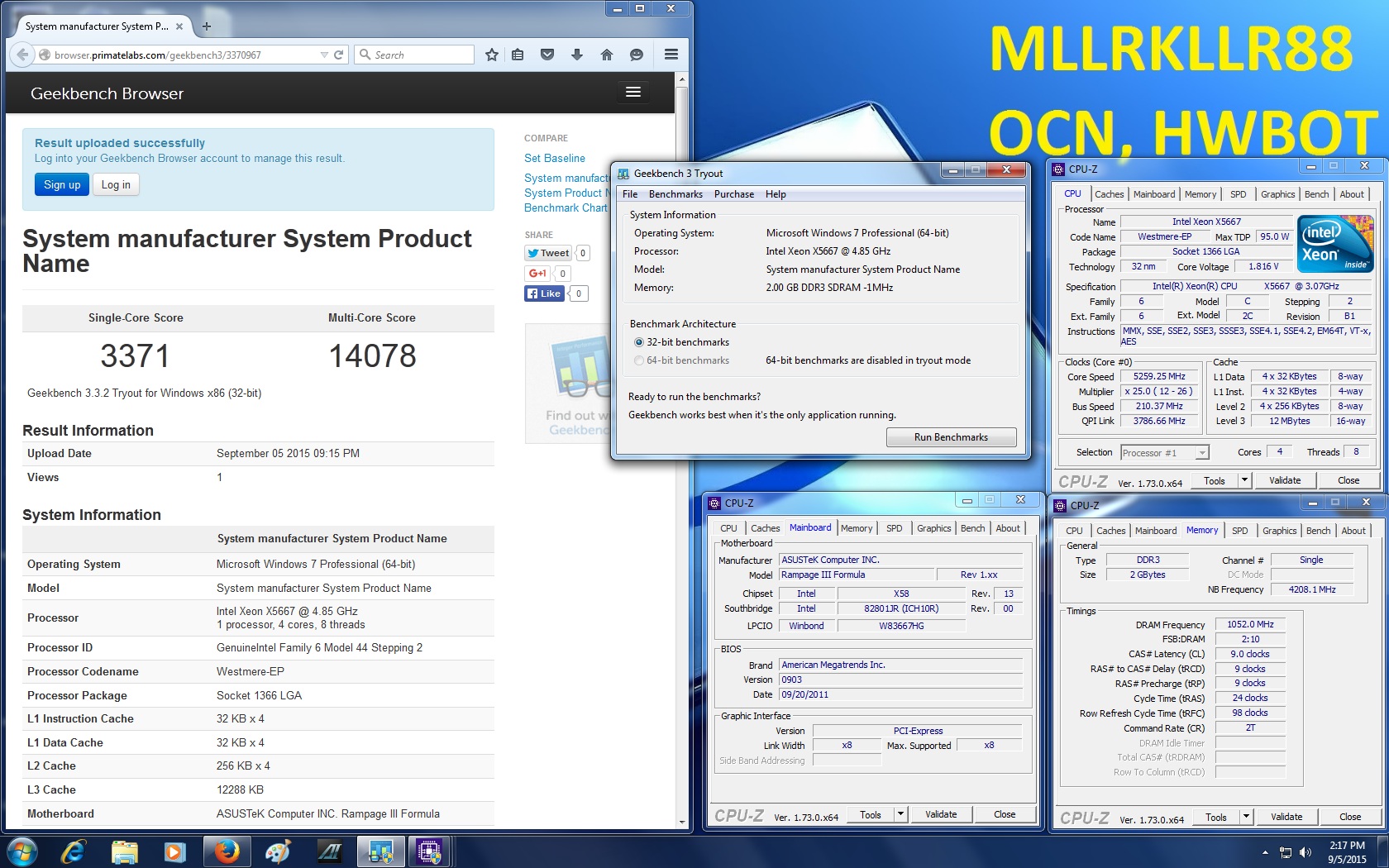Toggle the Geekbench Browser navigation menu icon
This screenshot has width=1389, height=868.
point(633,92)
